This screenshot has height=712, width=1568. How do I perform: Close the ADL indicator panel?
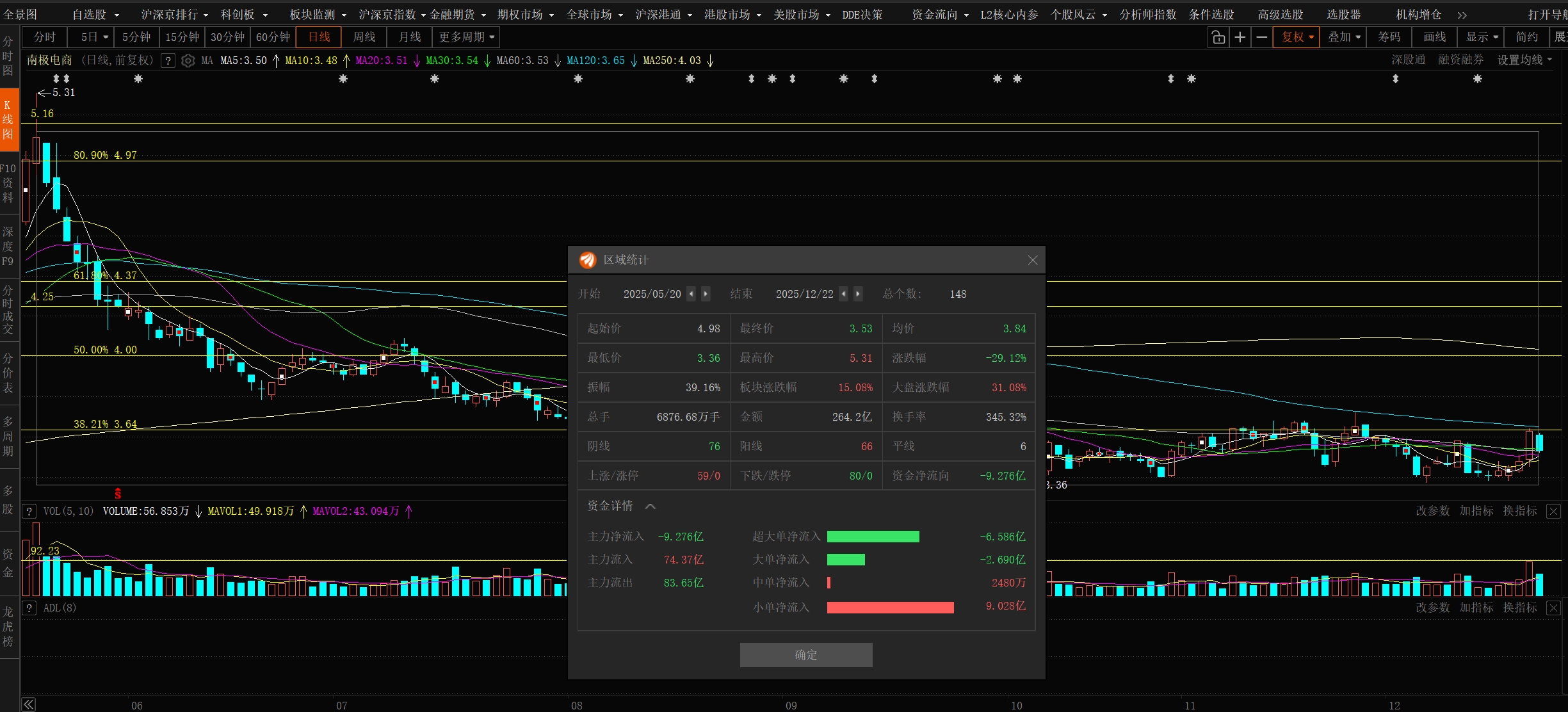pos(1553,608)
